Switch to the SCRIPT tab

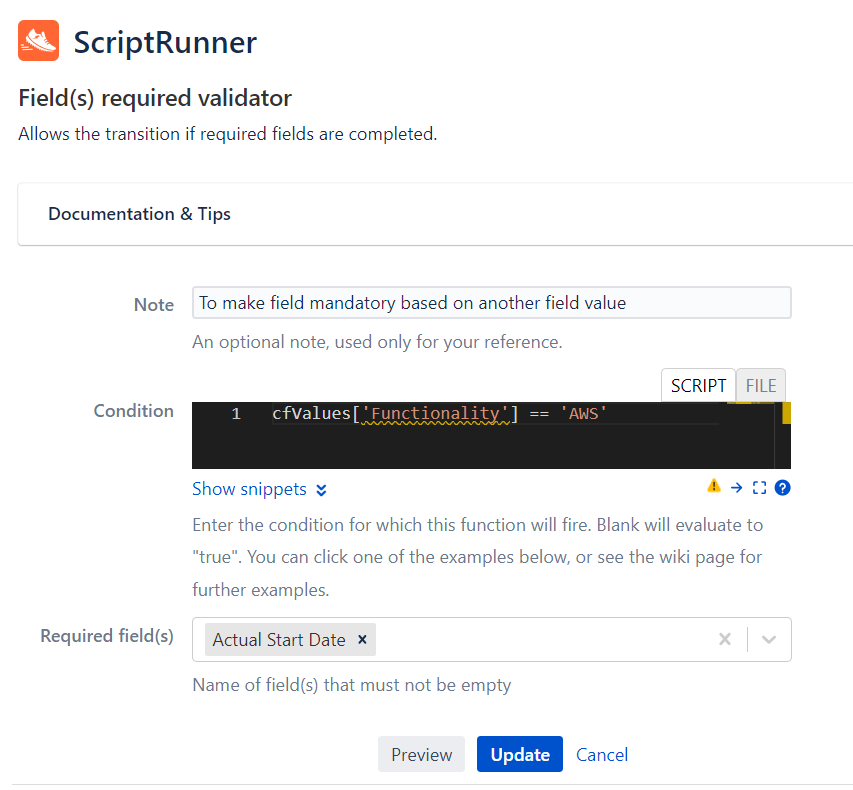[x=698, y=386]
